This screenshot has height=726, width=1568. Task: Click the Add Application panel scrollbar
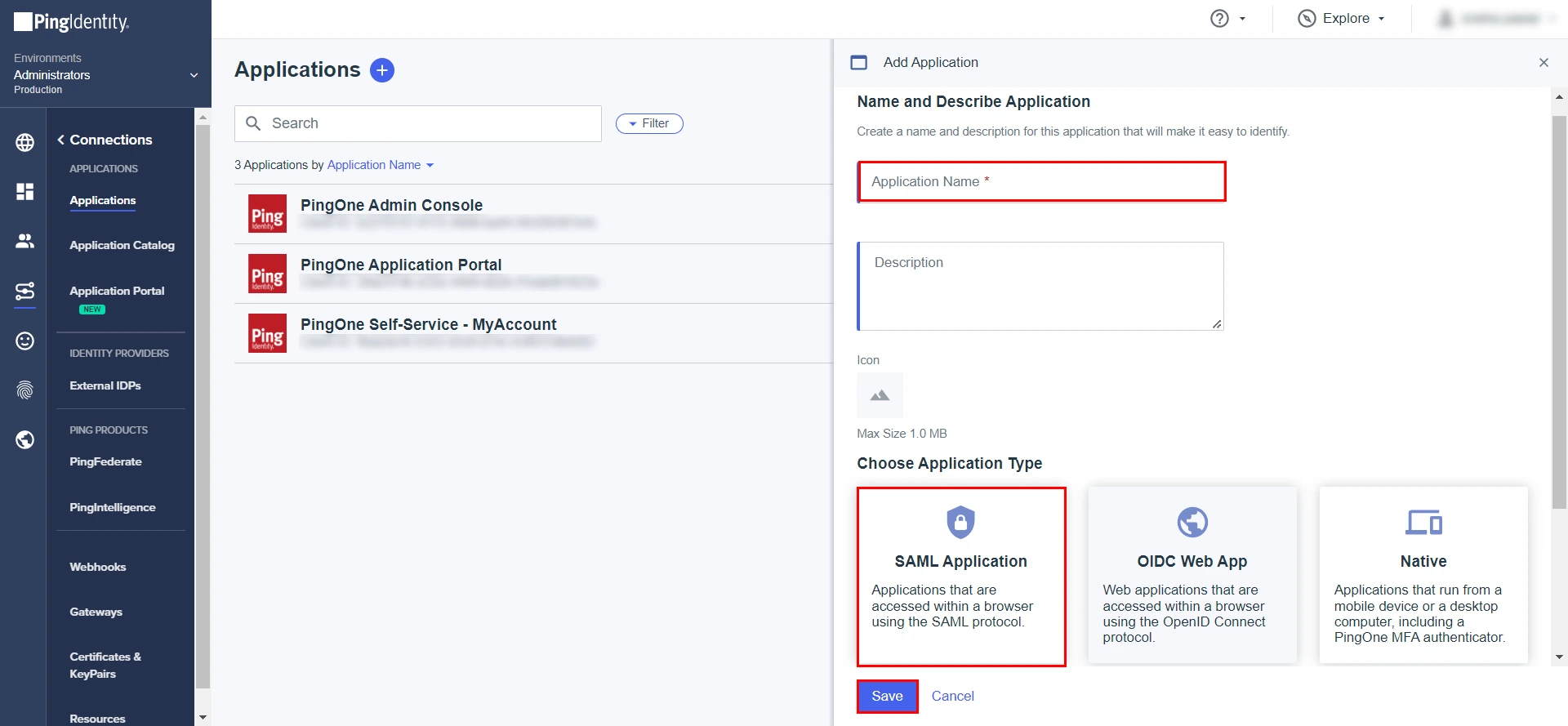[1559, 312]
